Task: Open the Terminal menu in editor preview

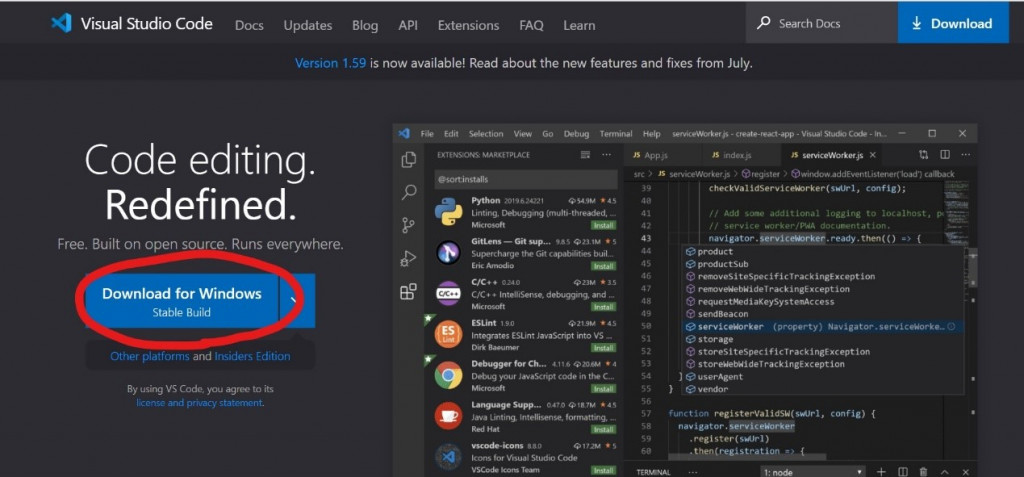Action: point(616,133)
